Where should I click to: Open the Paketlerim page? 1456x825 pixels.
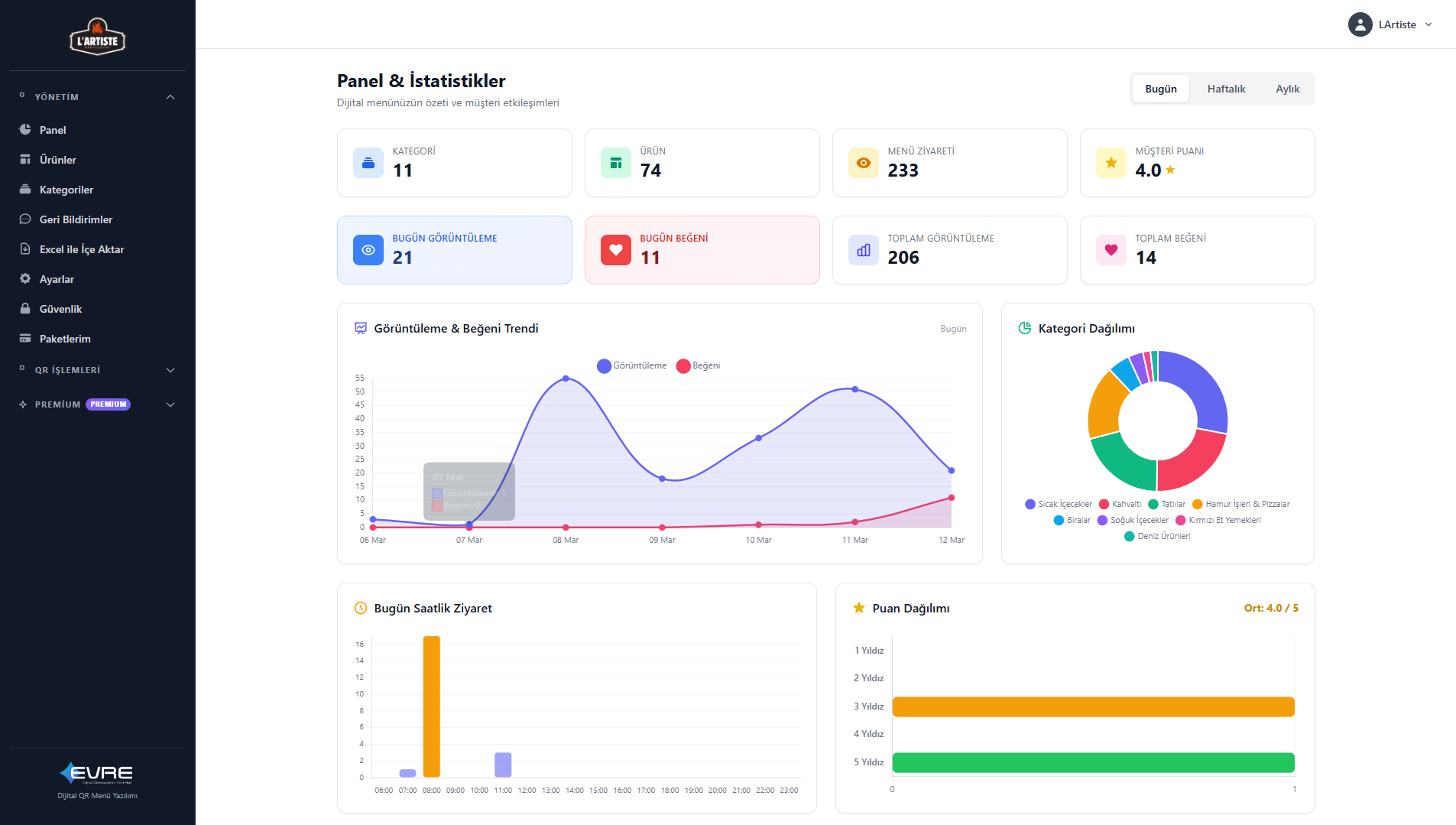pos(97,339)
